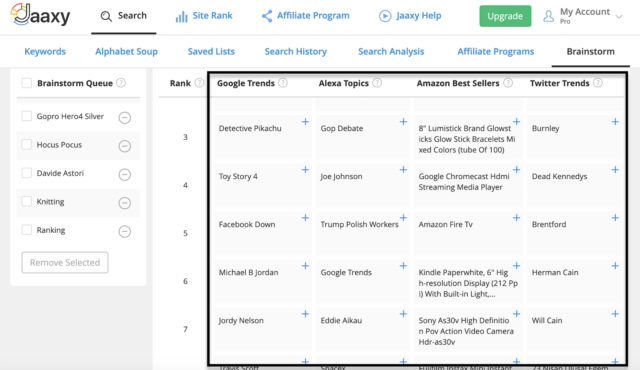This screenshot has height=370, width=640.
Task: Add Will Cain to queue
Action: (x=615, y=314)
